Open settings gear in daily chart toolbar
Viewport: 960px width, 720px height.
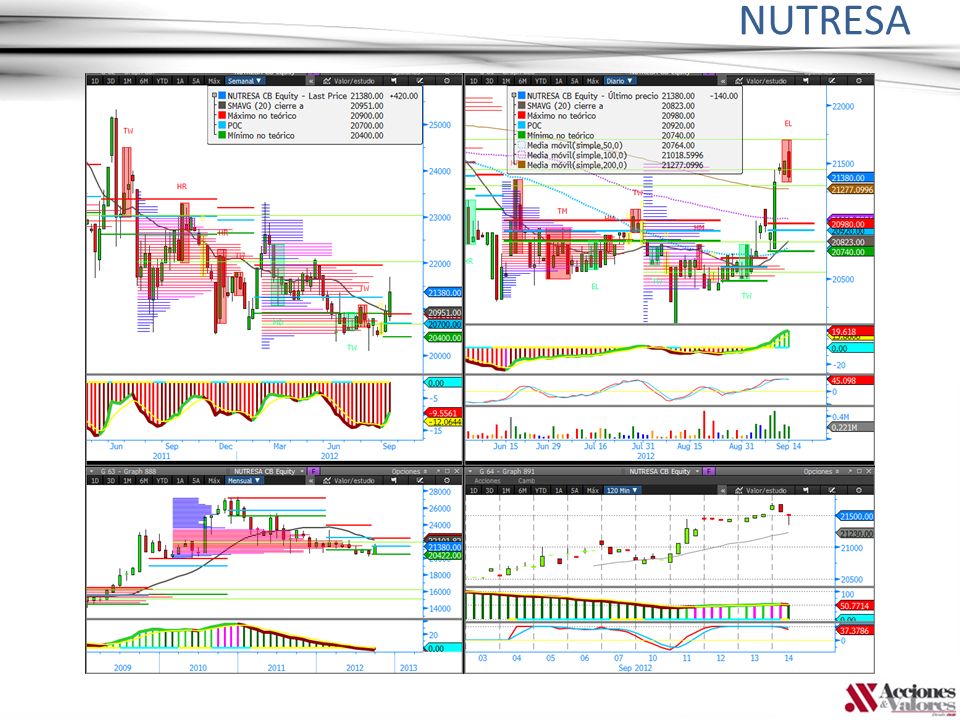(x=858, y=81)
